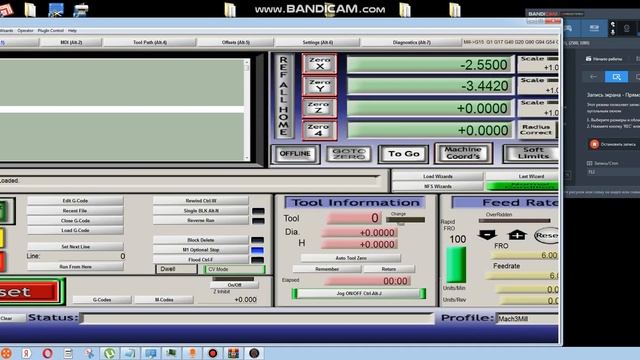Click the Z axis DRO value
This screenshot has height=360, width=640.
[x=430, y=108]
